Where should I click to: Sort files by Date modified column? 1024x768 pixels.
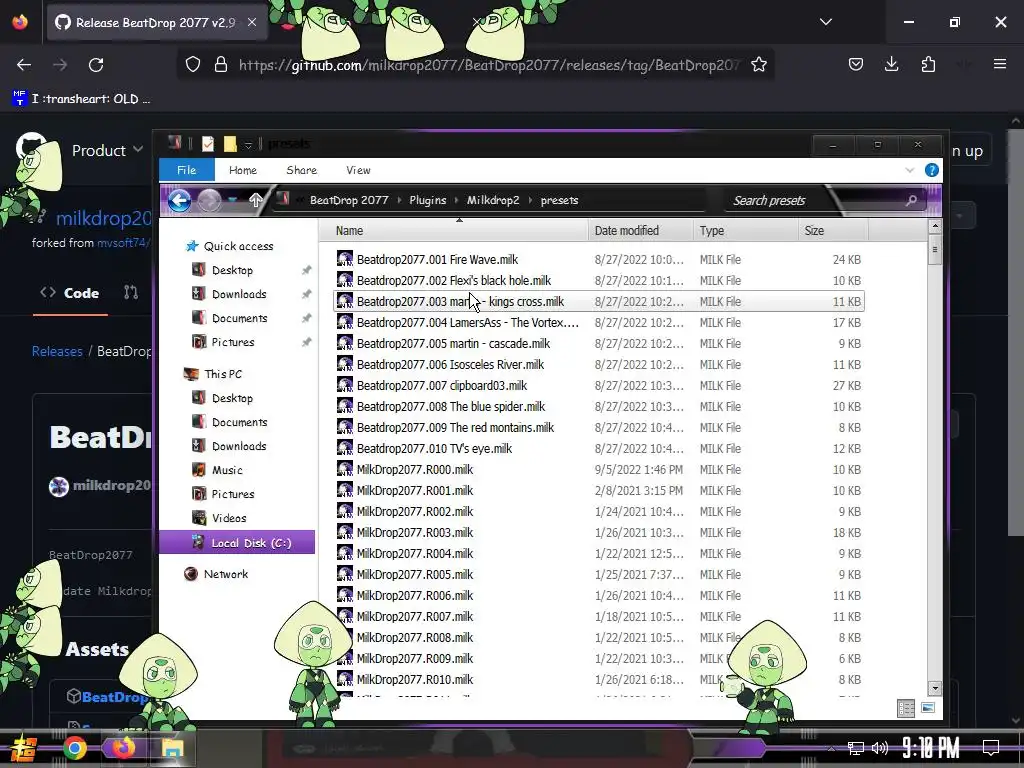click(640, 231)
